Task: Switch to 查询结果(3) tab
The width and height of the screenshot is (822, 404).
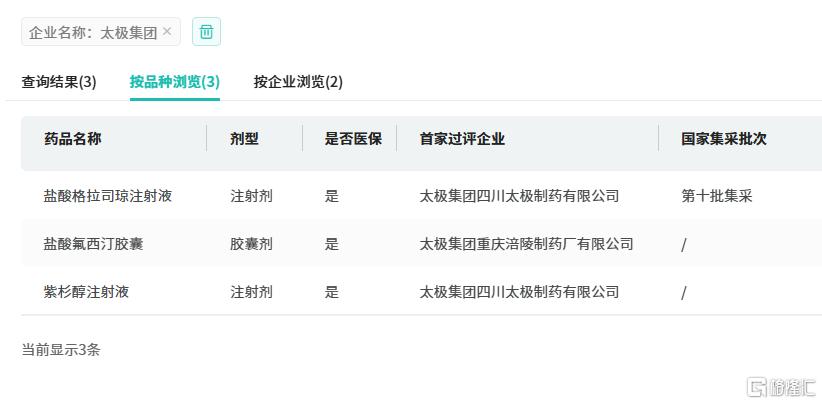Action: point(59,82)
